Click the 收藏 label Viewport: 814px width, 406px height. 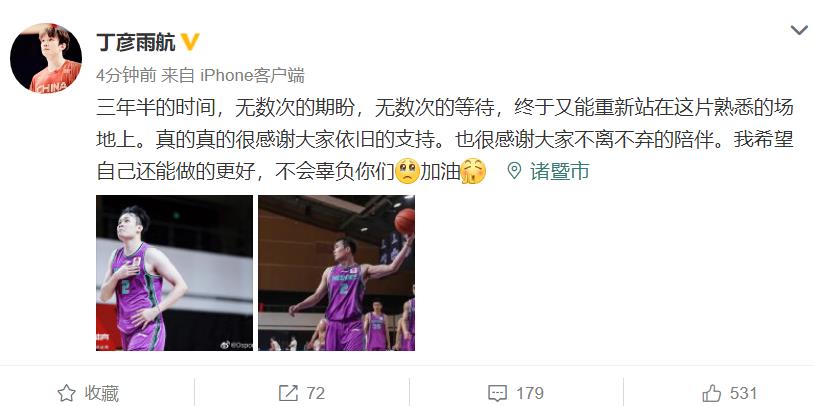(102, 393)
